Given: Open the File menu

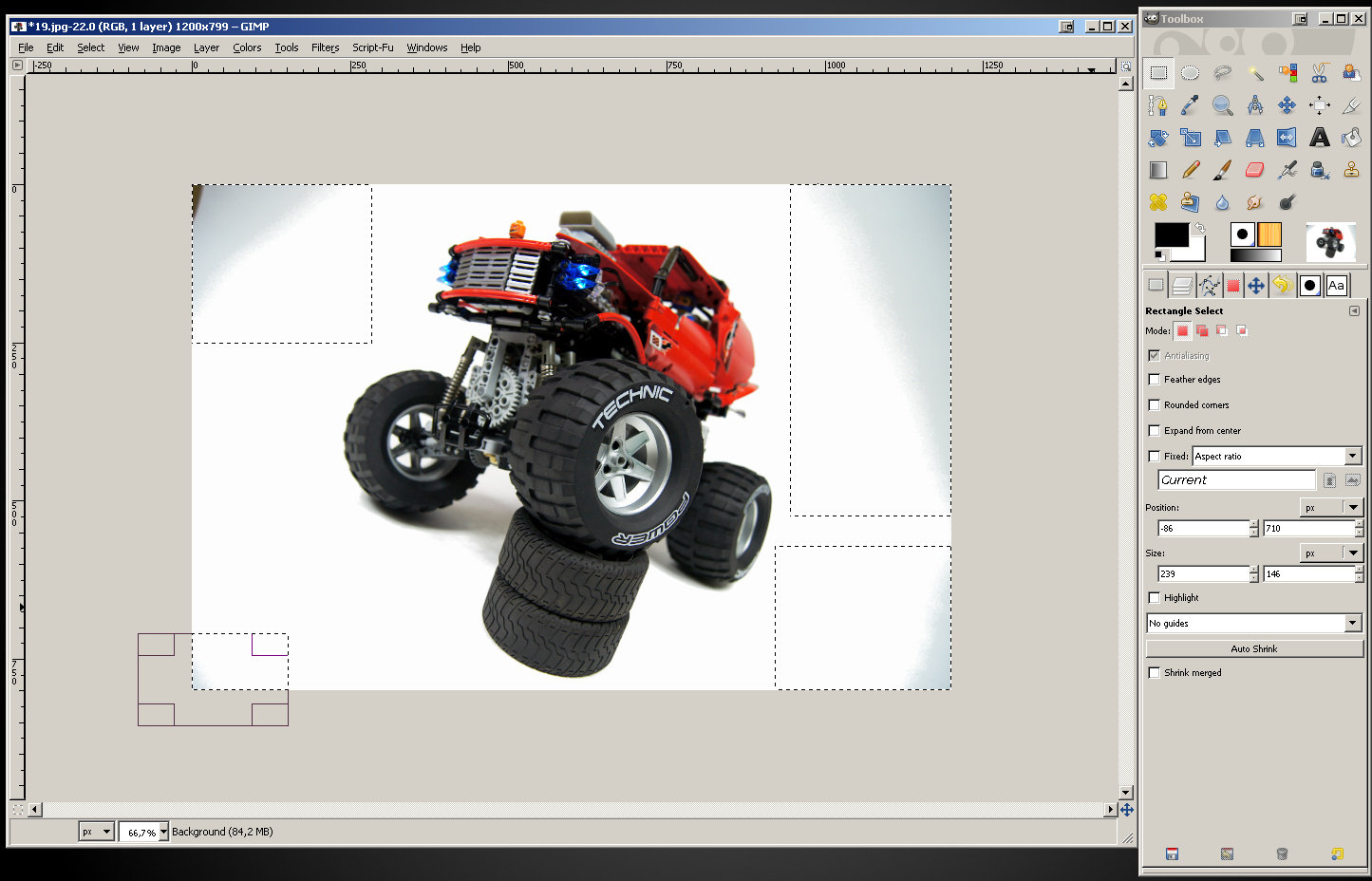Looking at the screenshot, I should coord(26,47).
